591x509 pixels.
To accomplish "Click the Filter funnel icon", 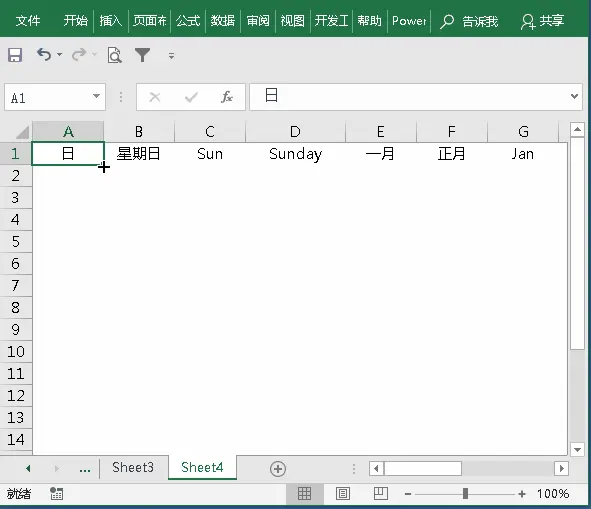I will [x=142, y=55].
